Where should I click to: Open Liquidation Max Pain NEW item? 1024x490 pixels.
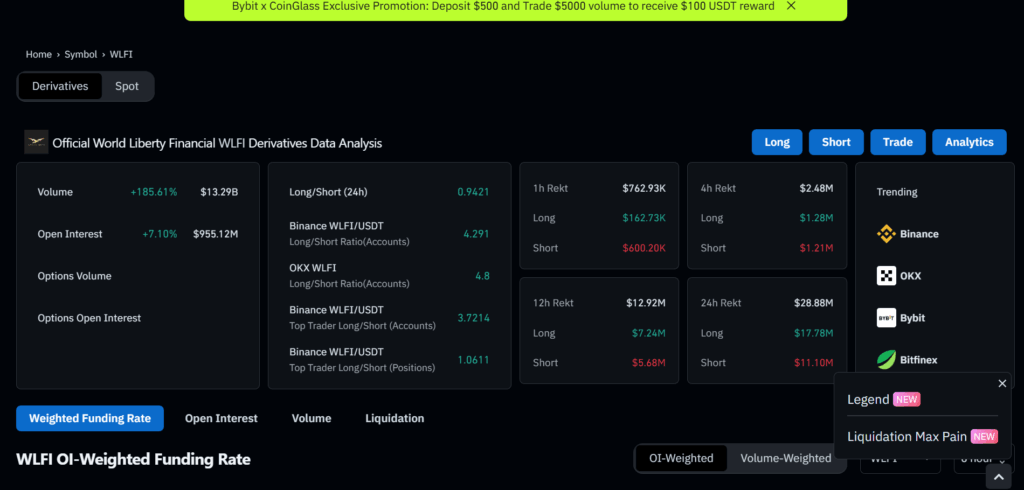(x=922, y=436)
